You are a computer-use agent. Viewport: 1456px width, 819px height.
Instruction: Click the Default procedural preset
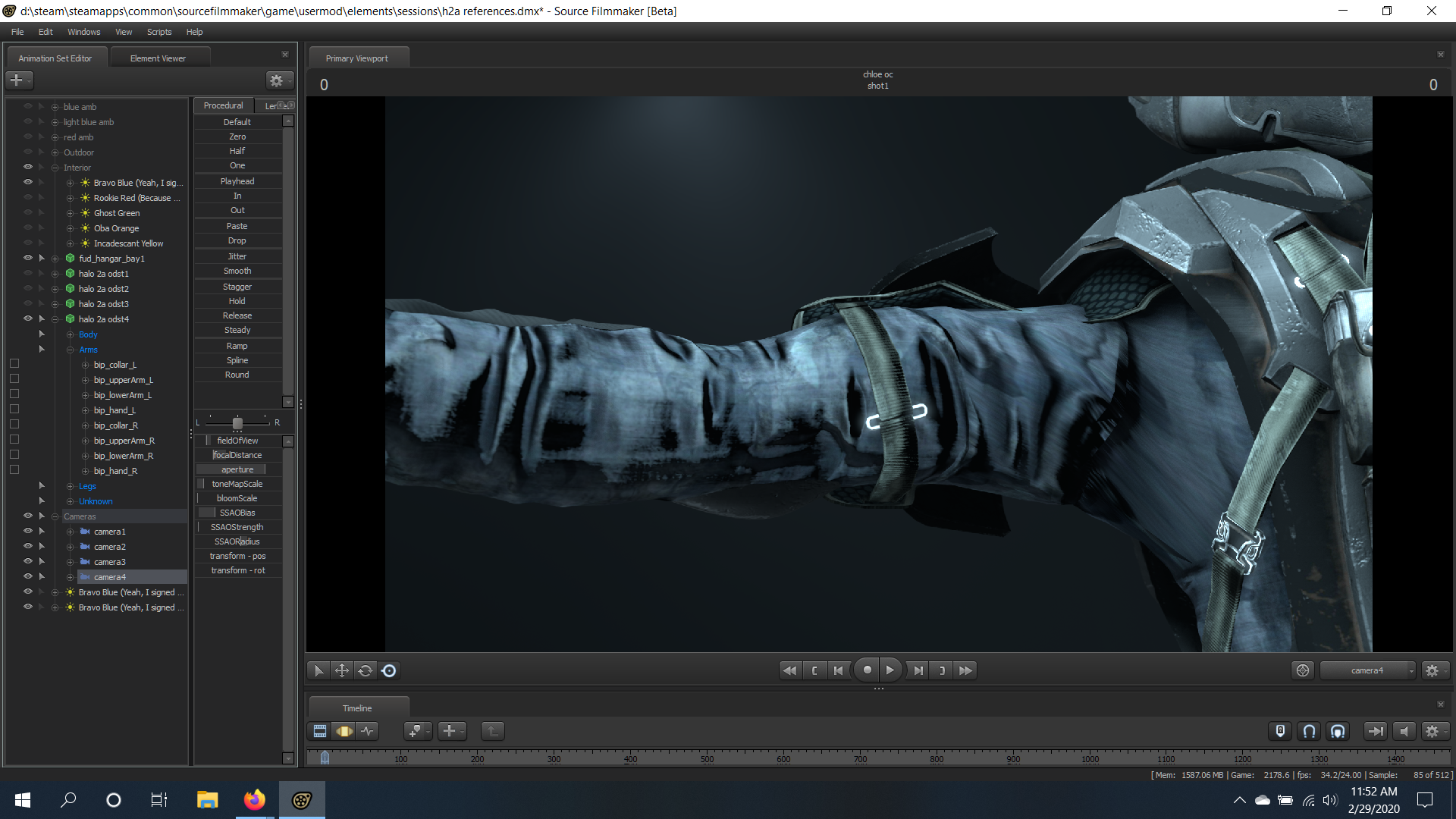[237, 122]
